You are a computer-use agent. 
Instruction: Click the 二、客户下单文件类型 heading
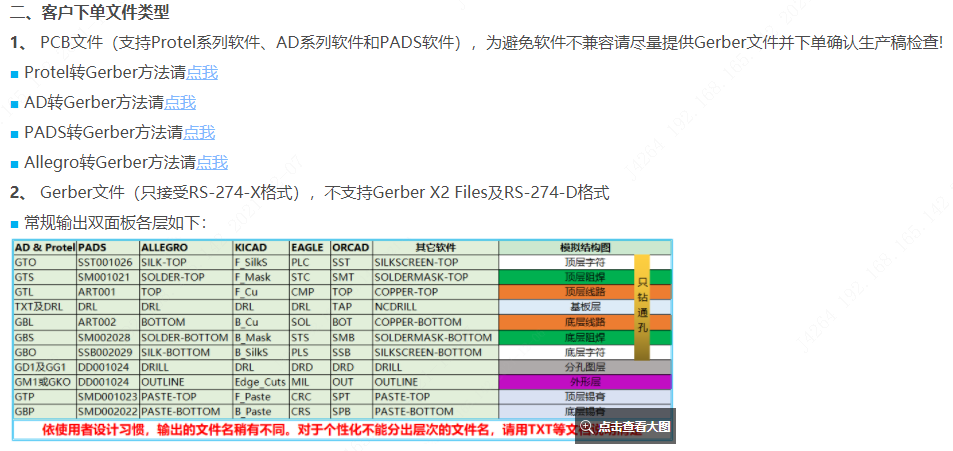pyautogui.click(x=90, y=13)
